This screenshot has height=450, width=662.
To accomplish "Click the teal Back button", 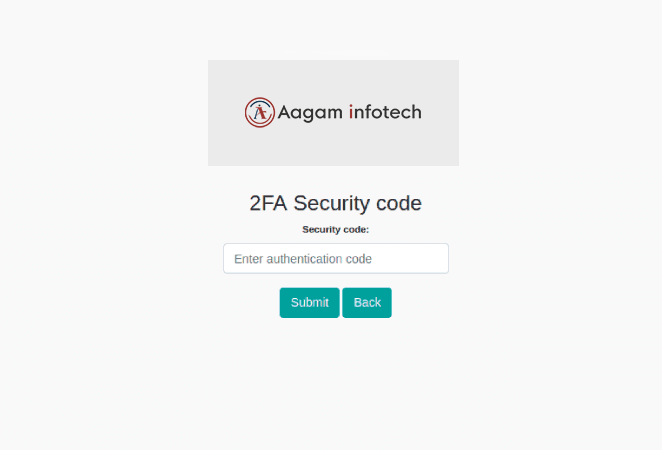I will pyautogui.click(x=367, y=303).
